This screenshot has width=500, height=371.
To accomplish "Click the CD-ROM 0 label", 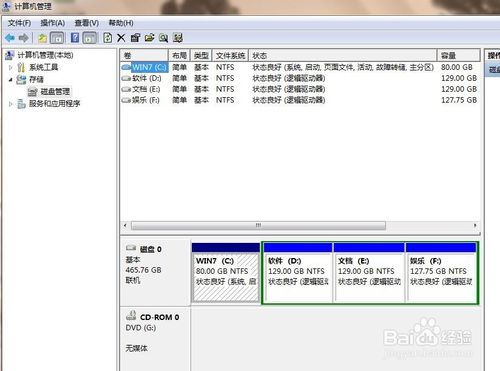I will coord(159,317).
